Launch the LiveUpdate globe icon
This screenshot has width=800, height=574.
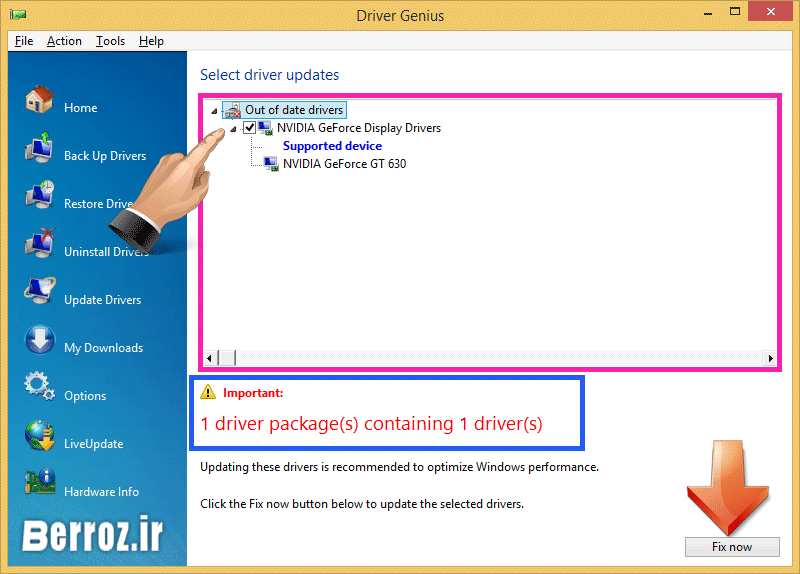click(39, 437)
